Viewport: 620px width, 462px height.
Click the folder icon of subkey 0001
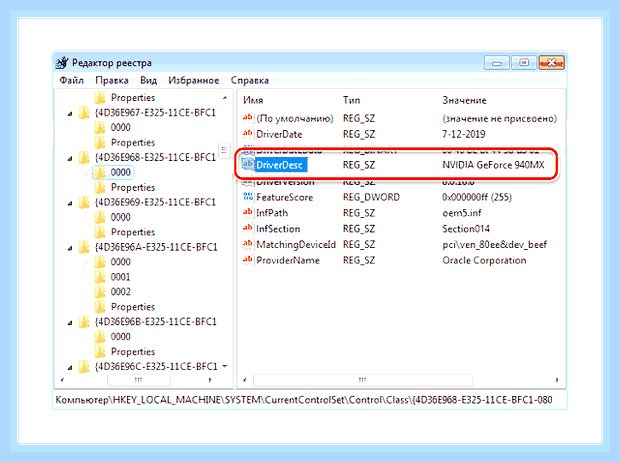click(x=100, y=277)
